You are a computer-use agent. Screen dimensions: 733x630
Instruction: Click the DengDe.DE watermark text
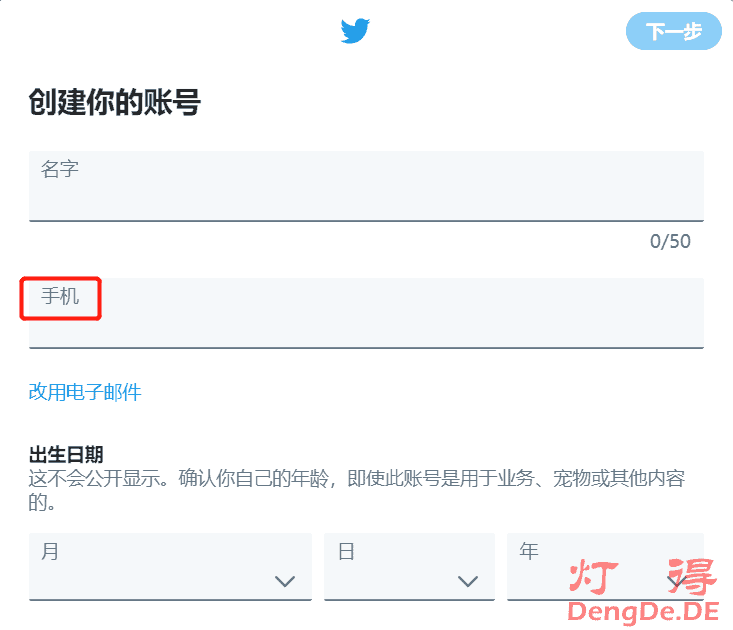(643, 612)
